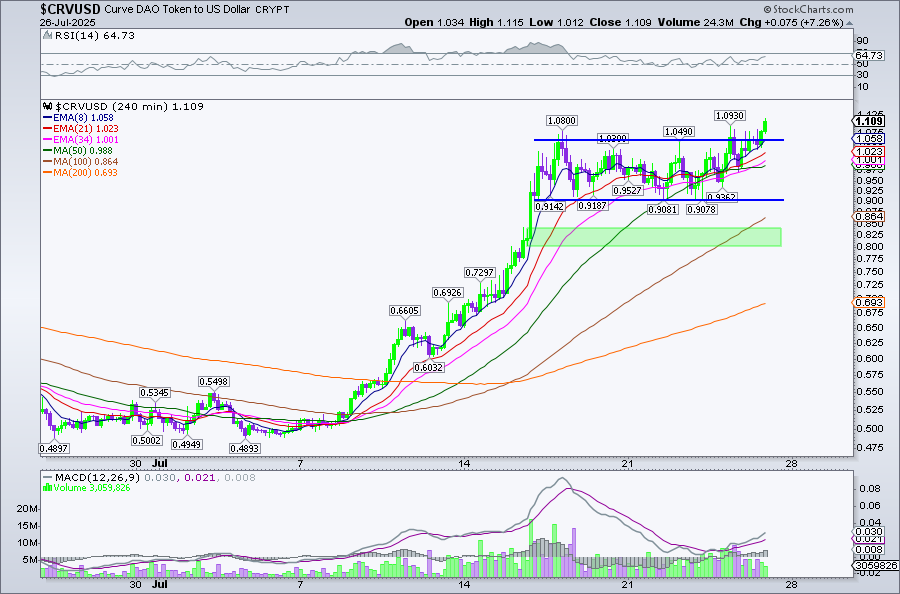Click the MA(100) 0.864 legend entry
The height and width of the screenshot is (594, 900).
click(86, 161)
